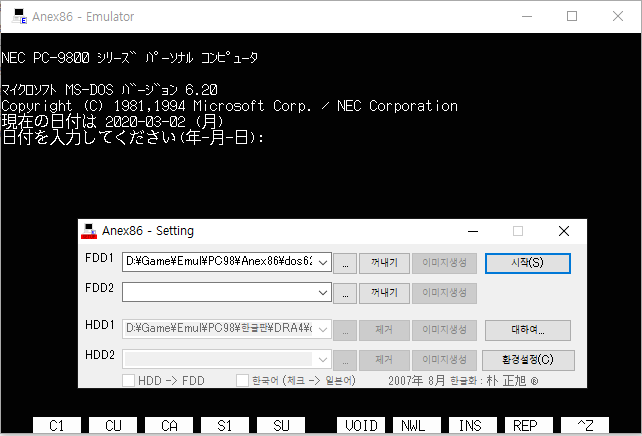This screenshot has width=642, height=436.
Task: Open the 대하여... about dialog
Action: click(x=528, y=330)
